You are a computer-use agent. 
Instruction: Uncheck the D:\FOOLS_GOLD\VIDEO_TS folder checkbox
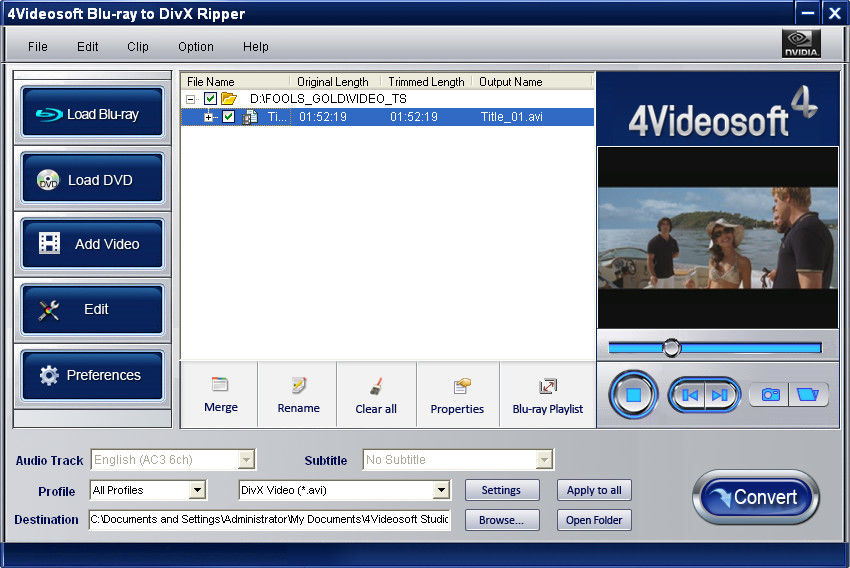(x=210, y=99)
